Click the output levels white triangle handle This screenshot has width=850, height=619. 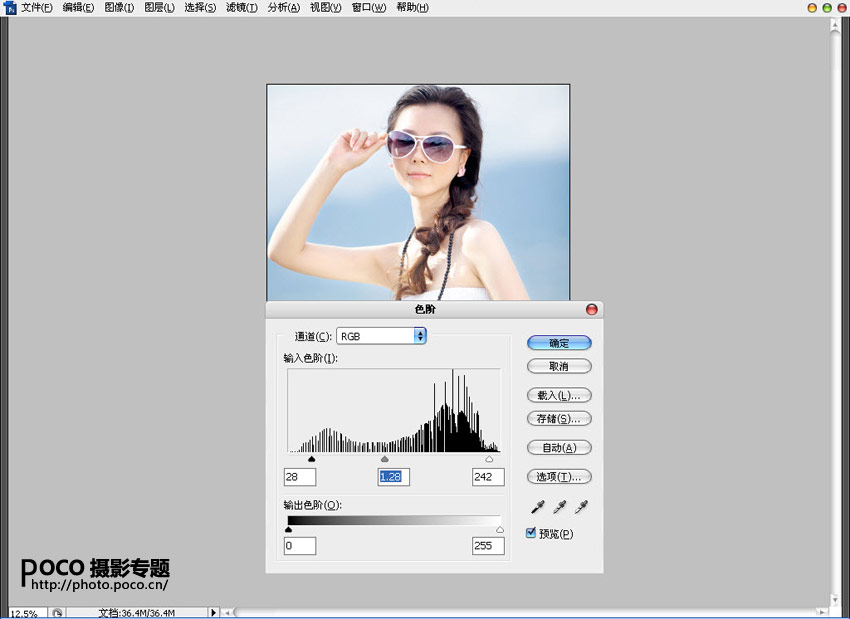pos(500,530)
